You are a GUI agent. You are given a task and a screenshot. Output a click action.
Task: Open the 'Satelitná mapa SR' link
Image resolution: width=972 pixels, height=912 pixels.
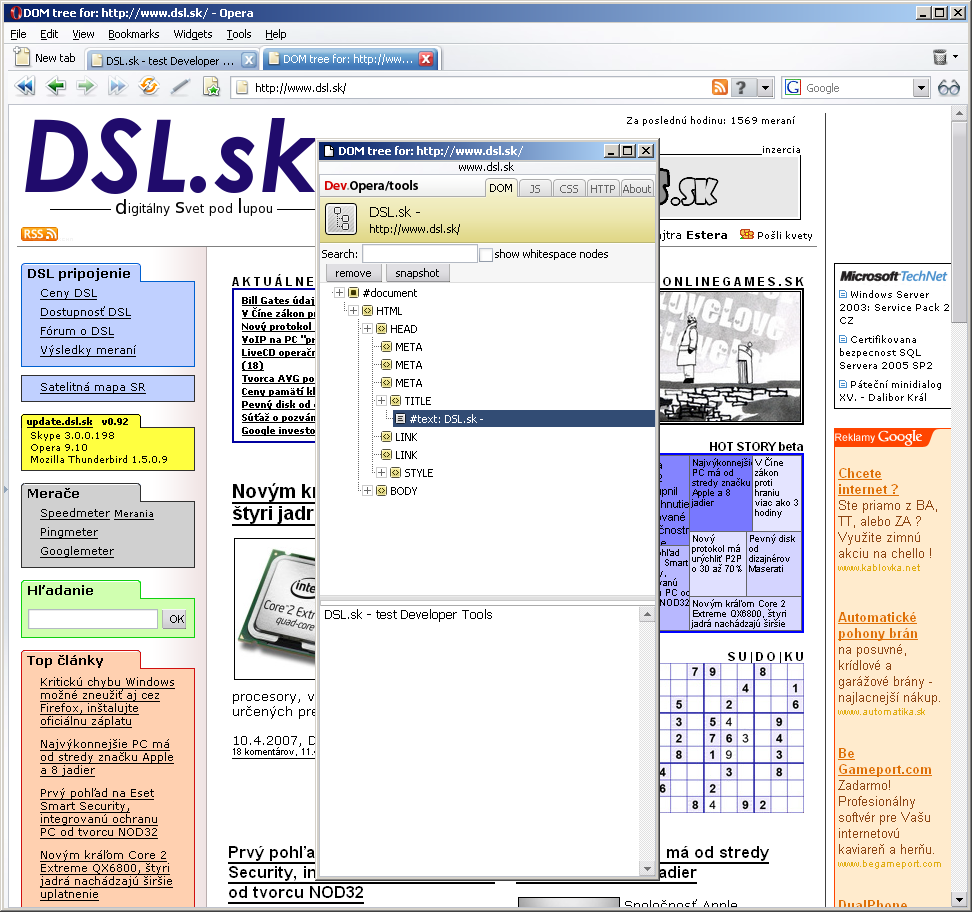(92, 387)
